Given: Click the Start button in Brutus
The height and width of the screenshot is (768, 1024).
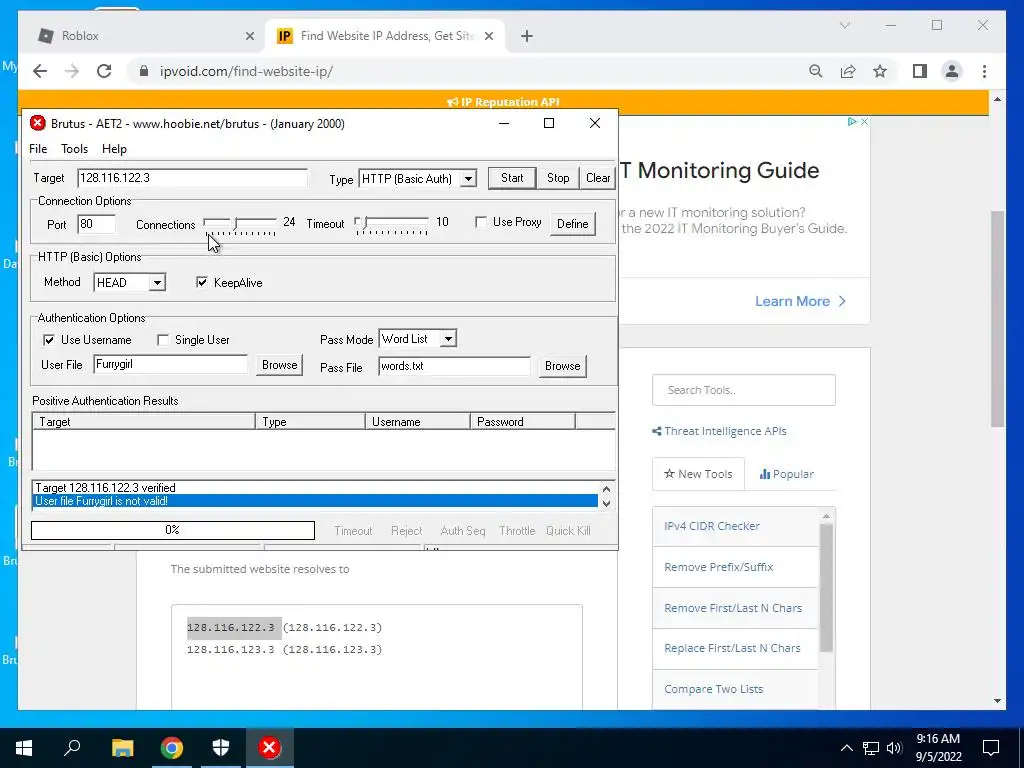Looking at the screenshot, I should coord(512,178).
